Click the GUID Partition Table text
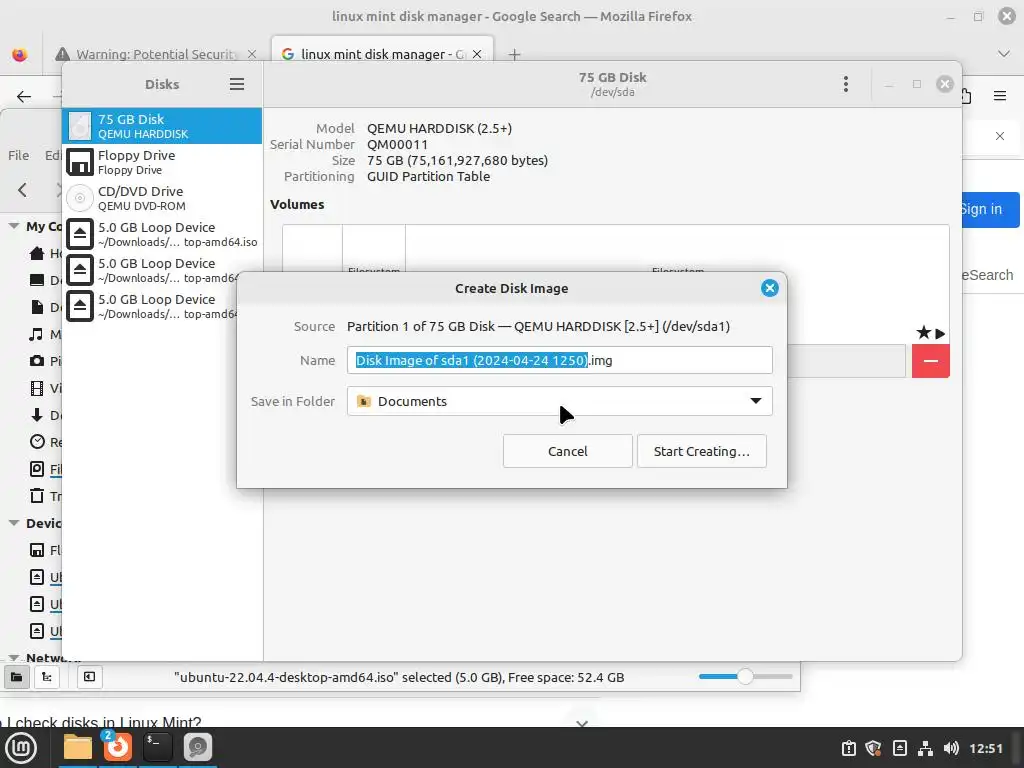 (x=428, y=176)
